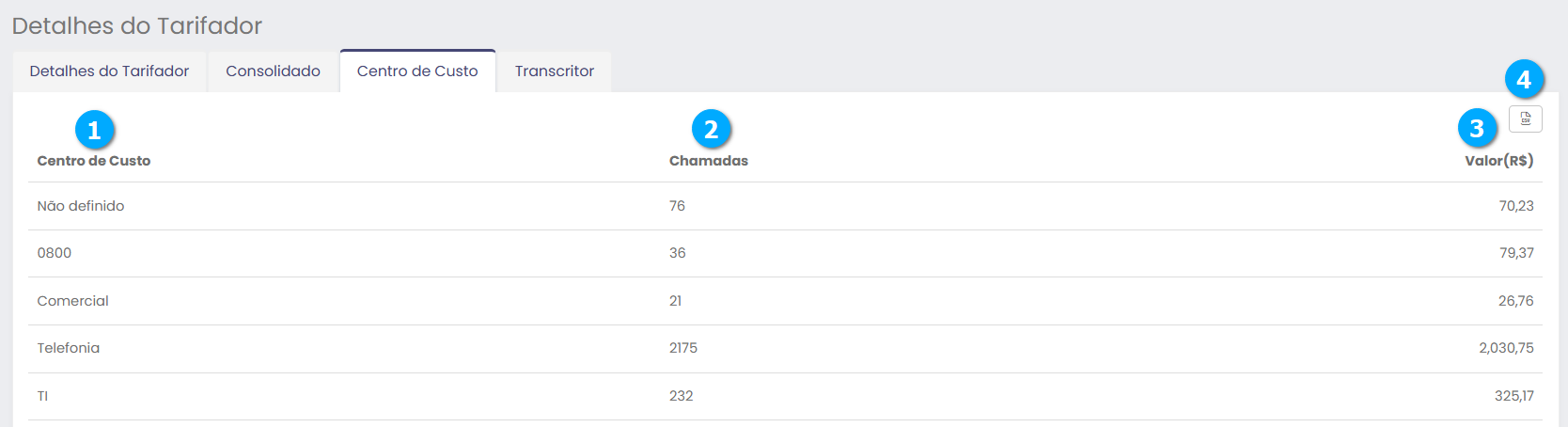Select the Telefonia cost center row
The width and height of the screenshot is (1568, 427).
point(69,348)
